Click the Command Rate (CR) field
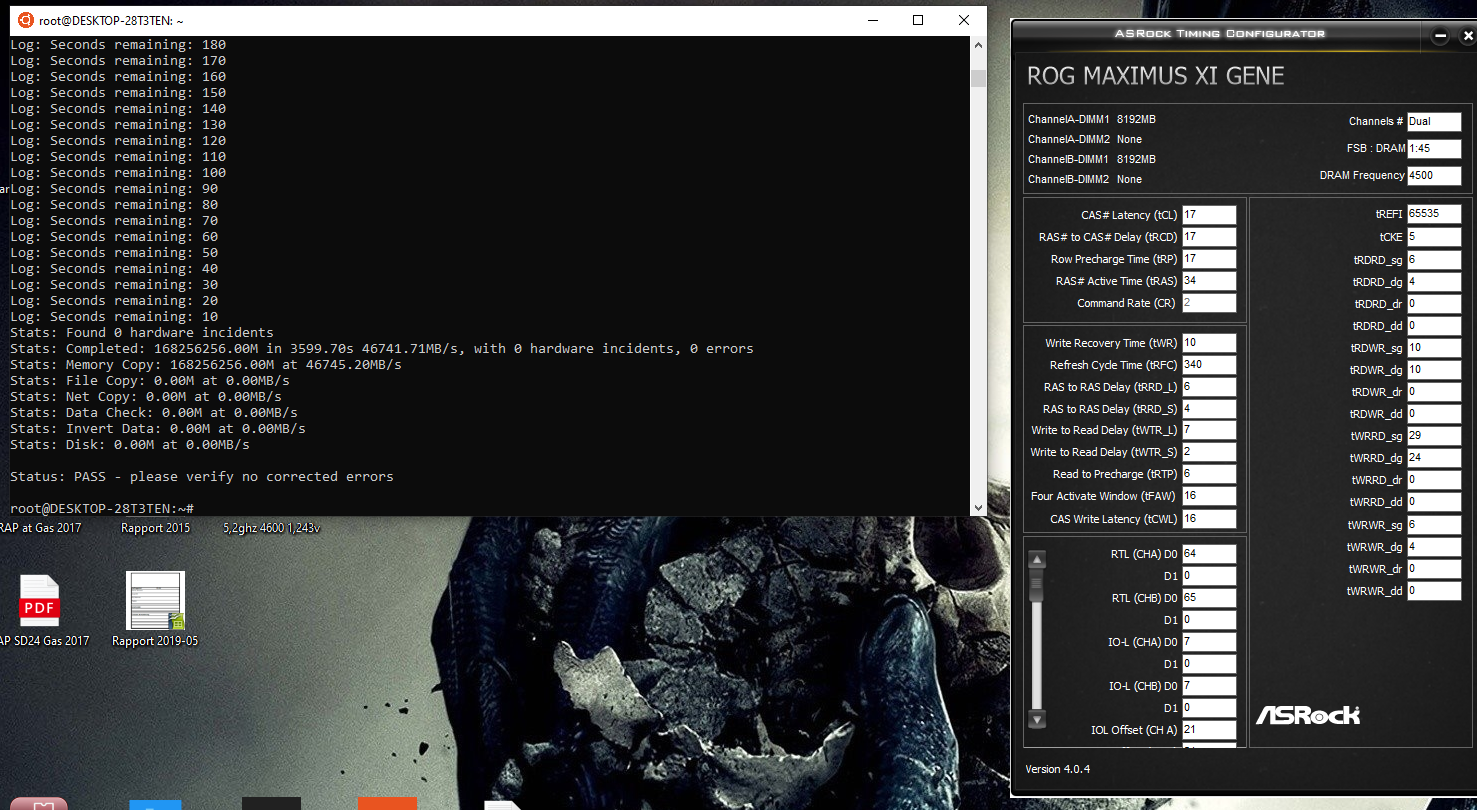The image size is (1477, 810). pyautogui.click(x=1209, y=303)
